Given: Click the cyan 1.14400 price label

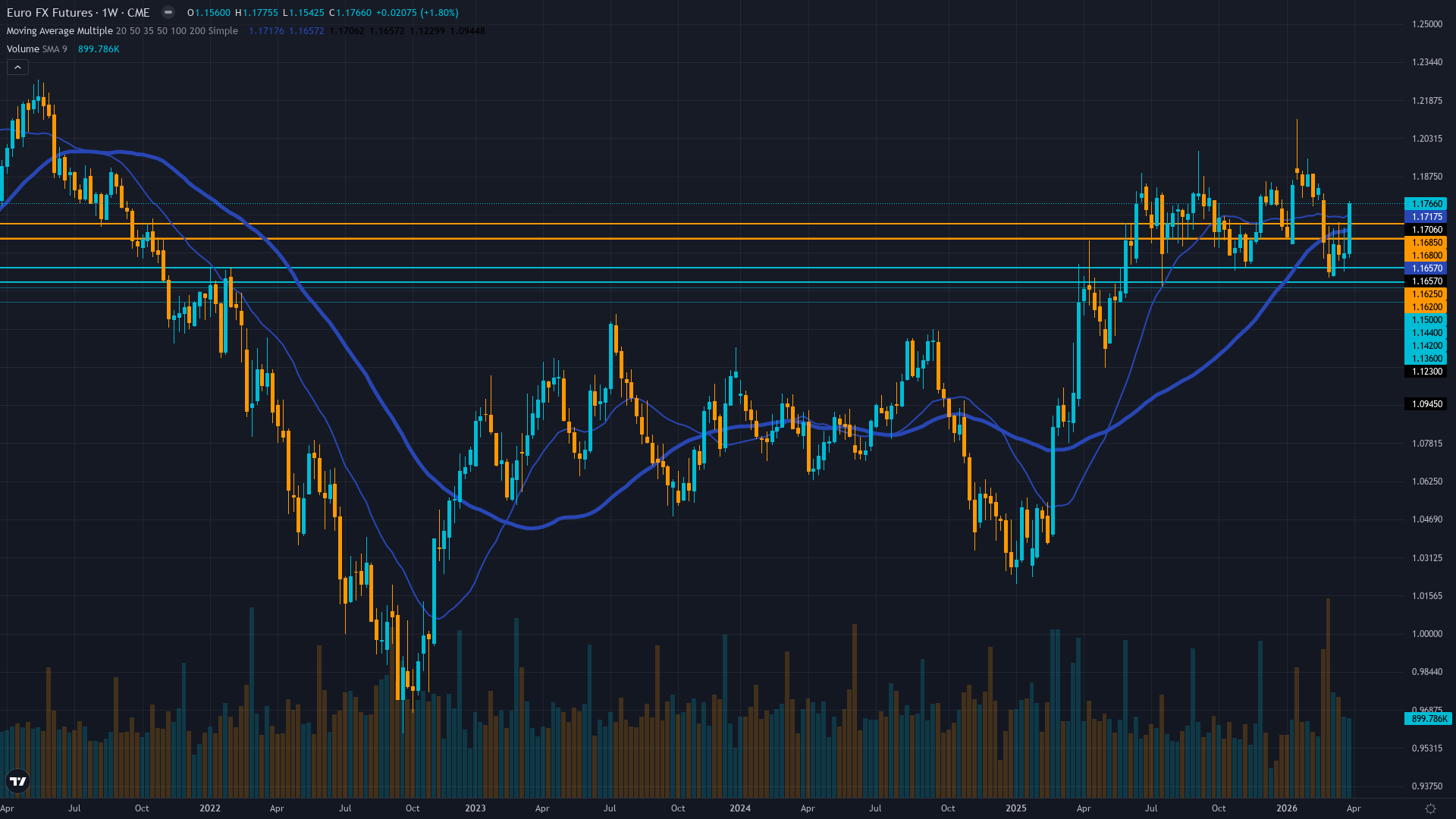Looking at the screenshot, I should [x=1426, y=333].
